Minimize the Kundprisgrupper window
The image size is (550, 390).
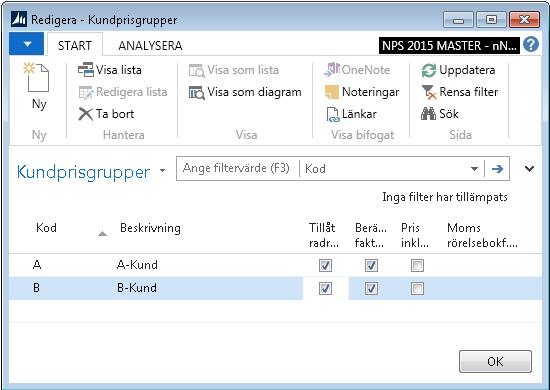[x=458, y=20]
